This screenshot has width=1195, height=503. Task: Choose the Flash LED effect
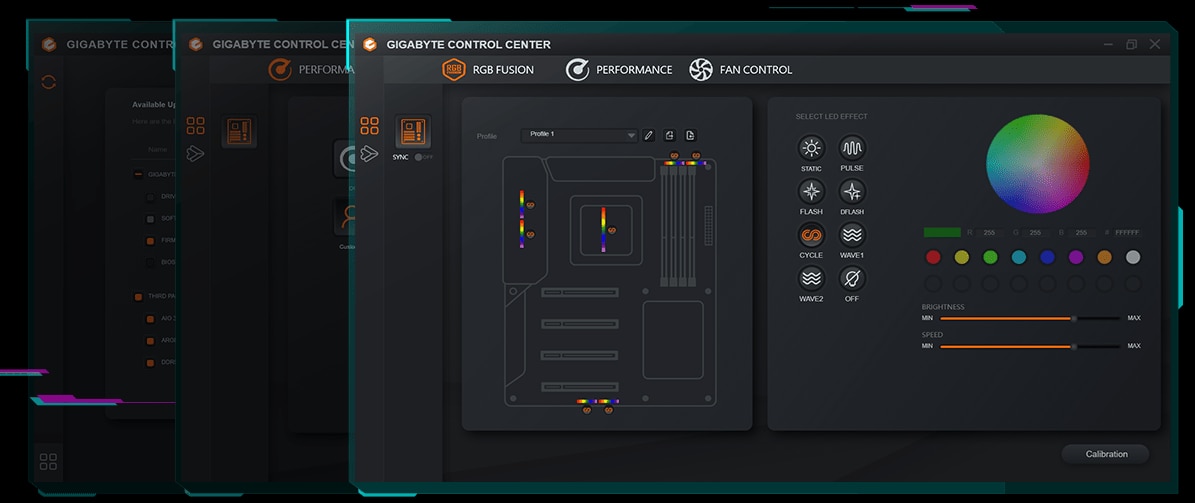810,192
